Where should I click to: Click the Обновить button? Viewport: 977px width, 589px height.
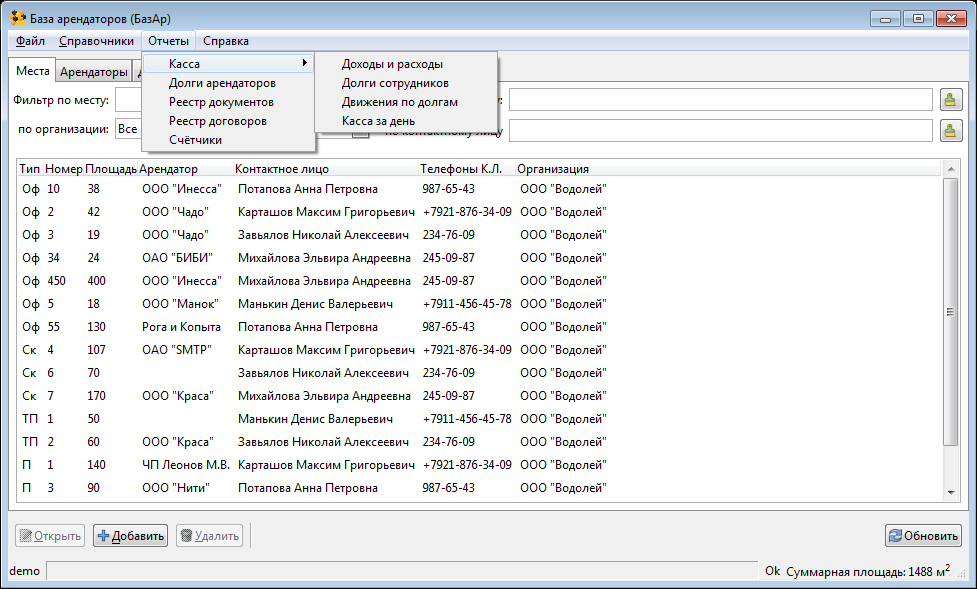coord(923,536)
